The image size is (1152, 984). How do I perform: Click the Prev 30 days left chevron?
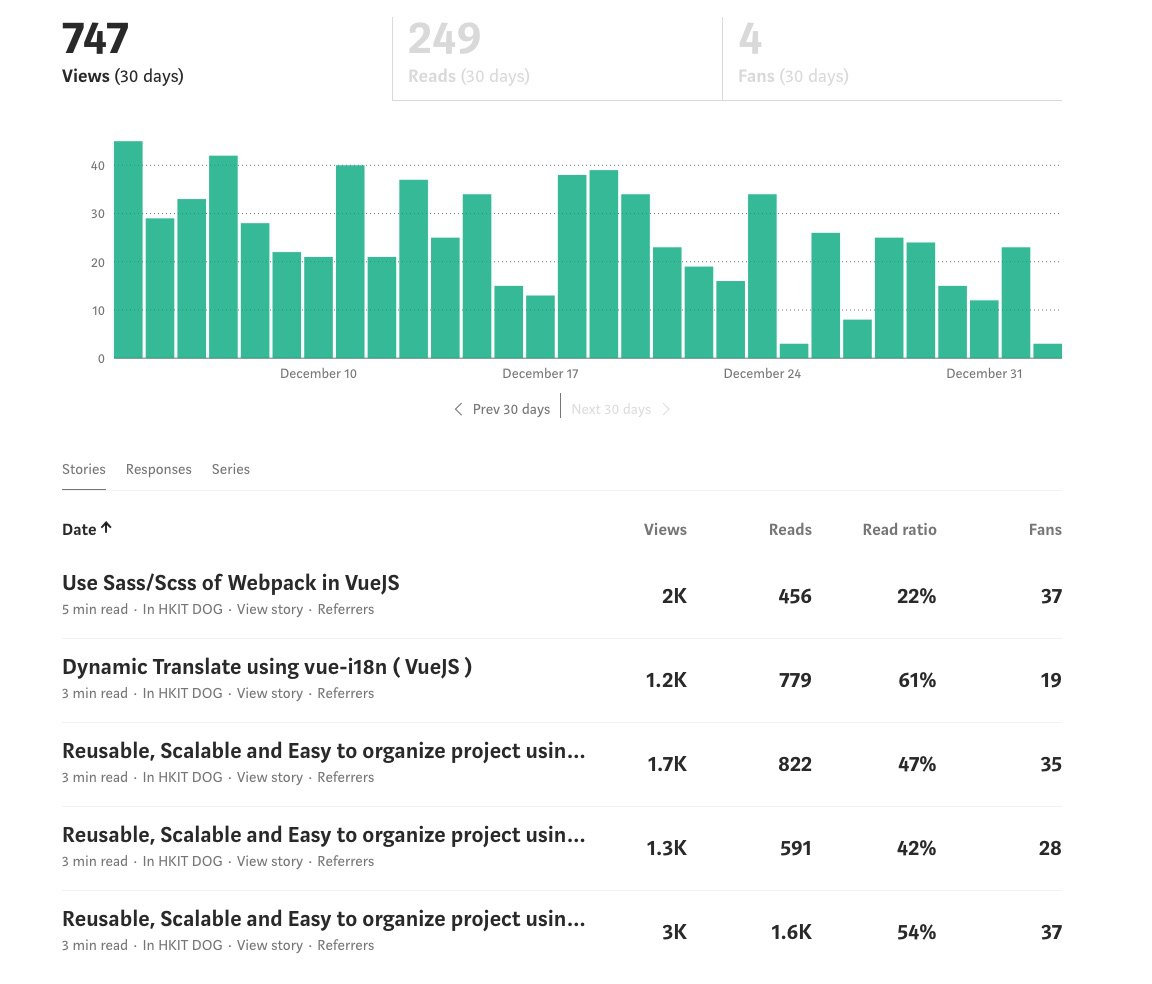458,409
